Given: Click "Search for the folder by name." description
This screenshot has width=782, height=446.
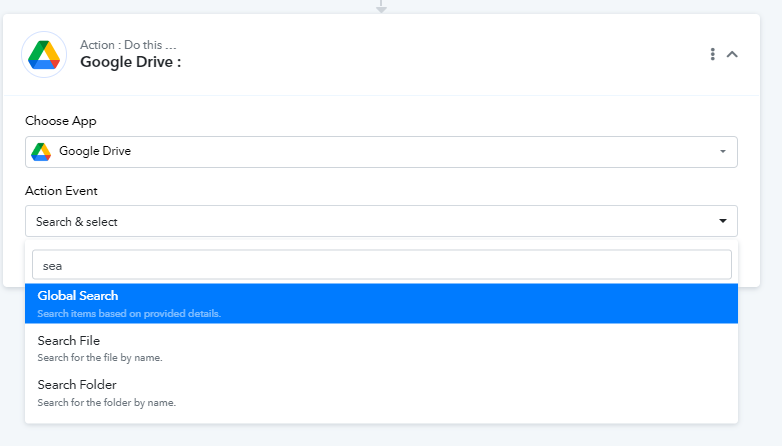Looking at the screenshot, I should pos(107,403).
